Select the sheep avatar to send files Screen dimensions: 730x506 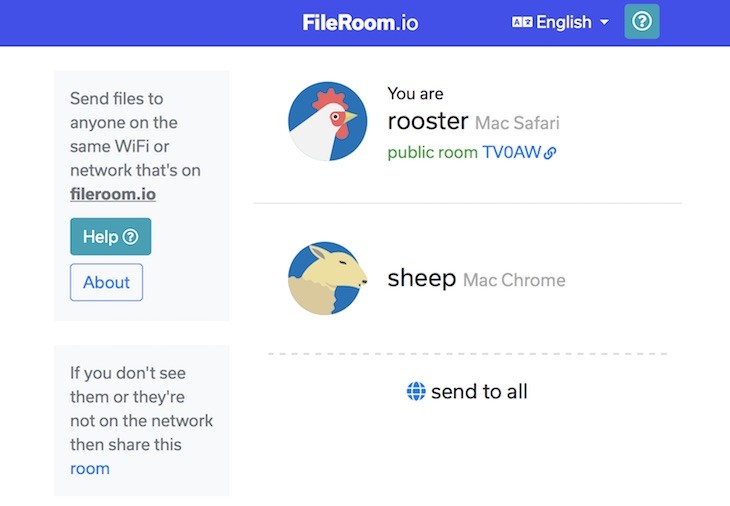pos(327,278)
